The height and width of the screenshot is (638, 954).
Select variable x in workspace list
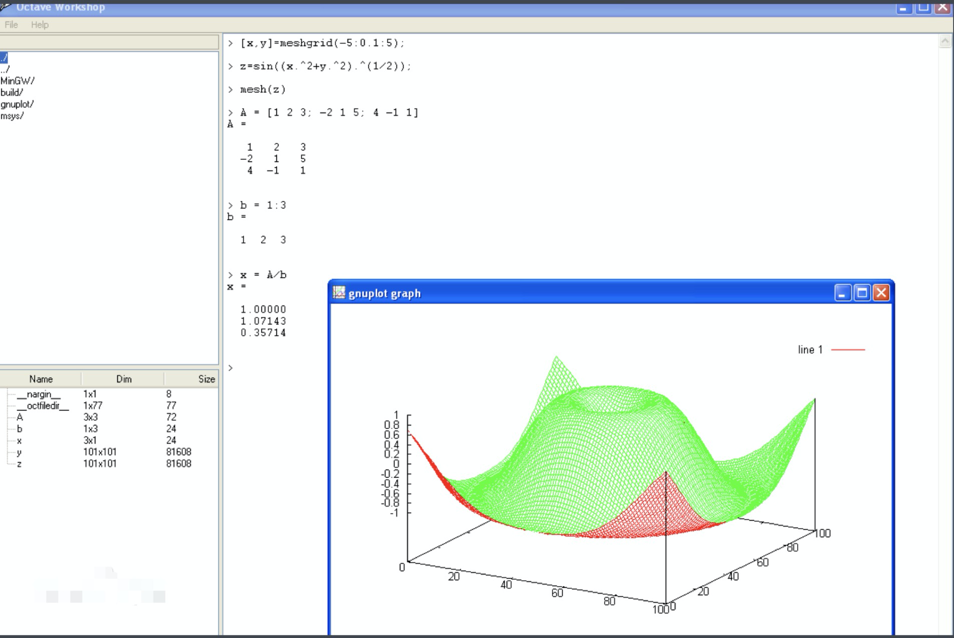click(x=19, y=440)
